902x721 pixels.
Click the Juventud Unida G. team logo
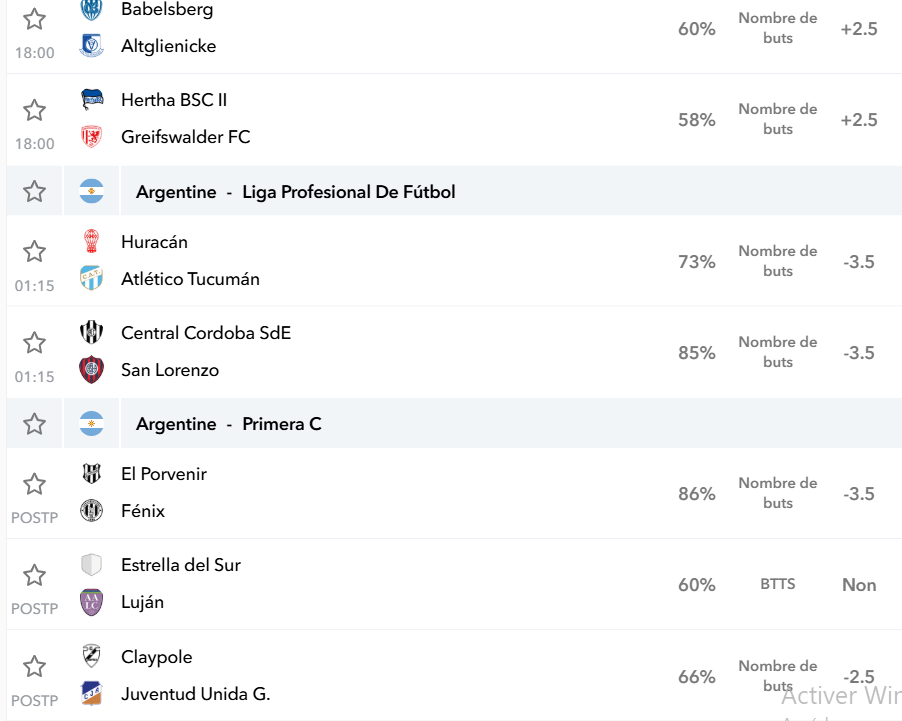pos(91,693)
